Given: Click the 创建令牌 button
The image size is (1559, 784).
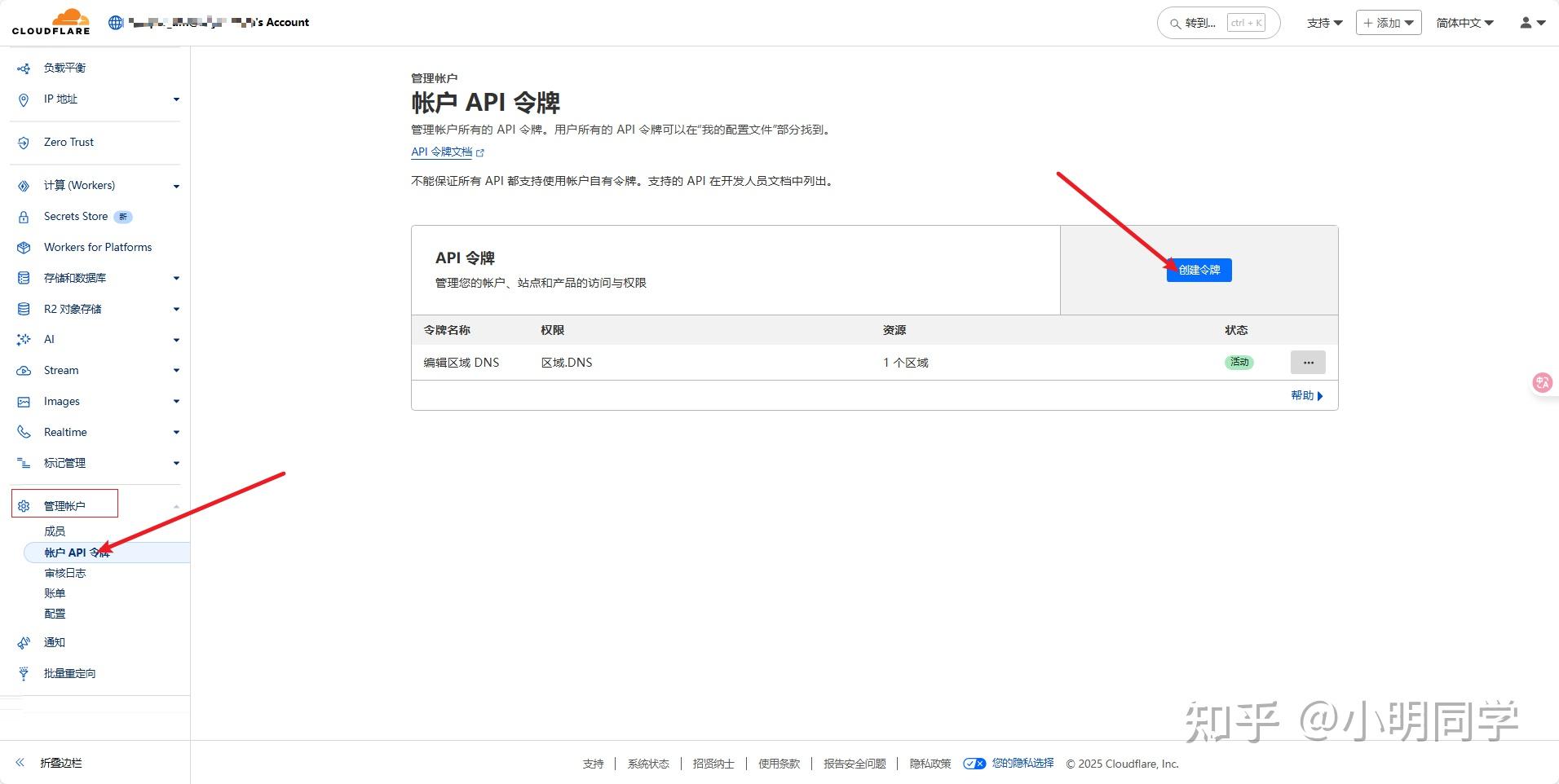Looking at the screenshot, I should 1199,270.
